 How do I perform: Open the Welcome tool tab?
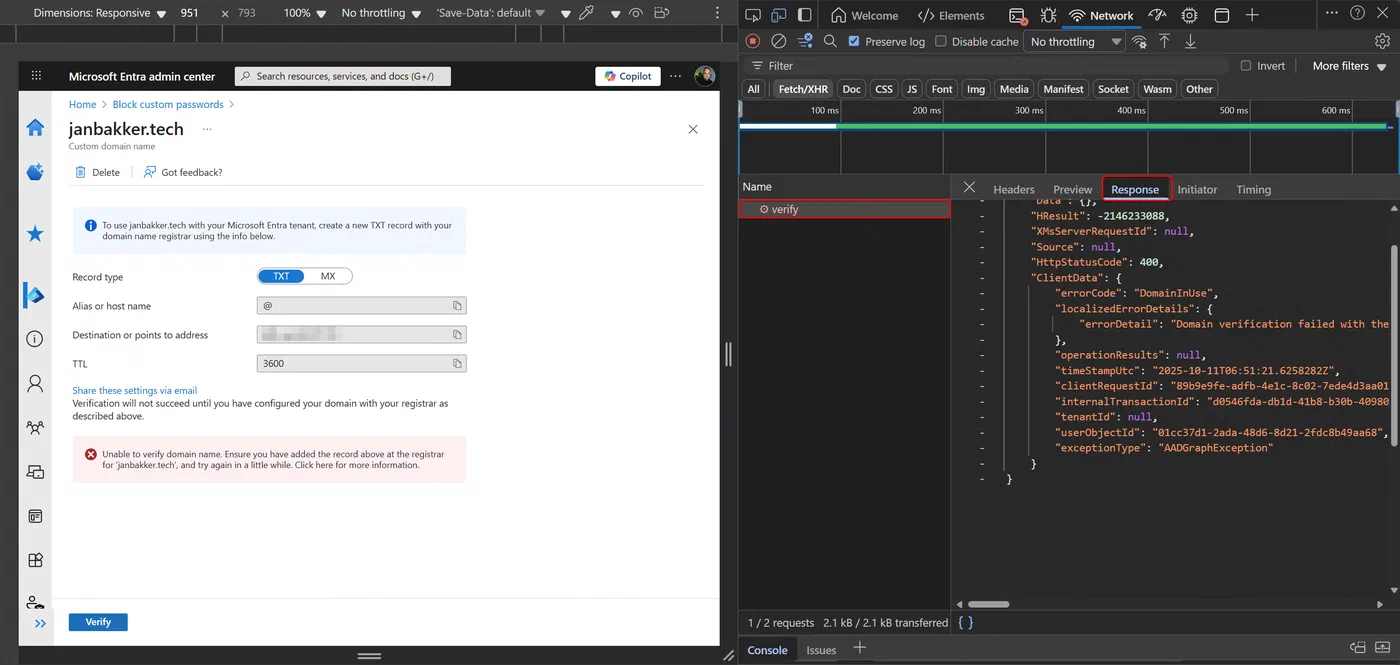pos(865,15)
